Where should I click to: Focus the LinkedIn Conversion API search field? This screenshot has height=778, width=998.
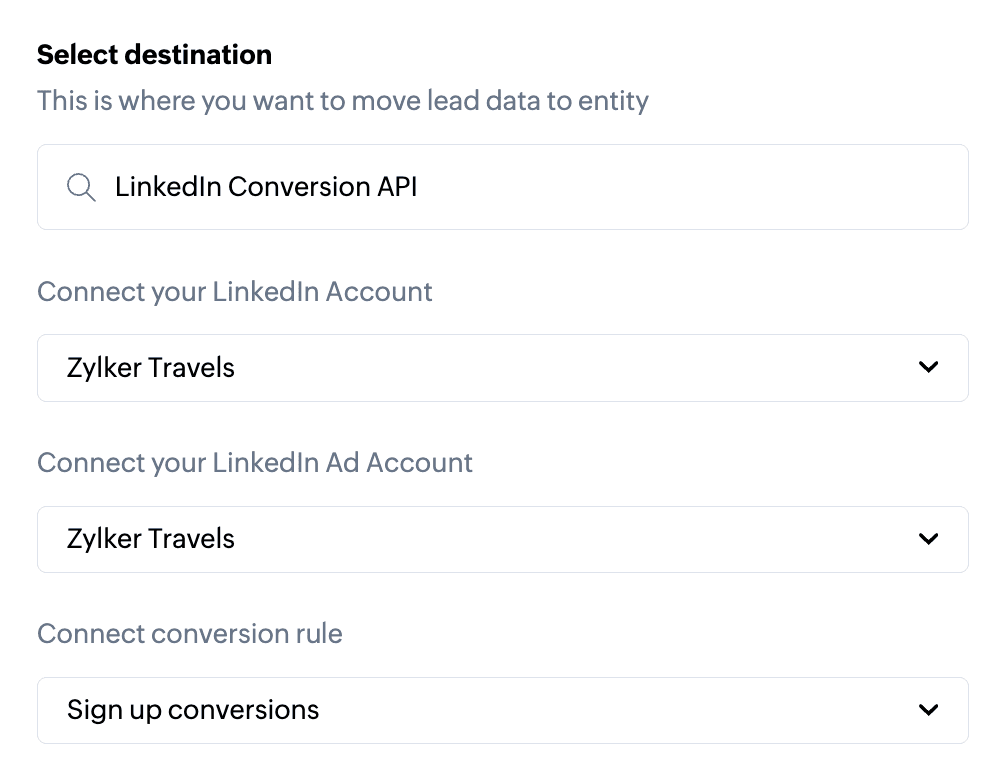click(502, 187)
